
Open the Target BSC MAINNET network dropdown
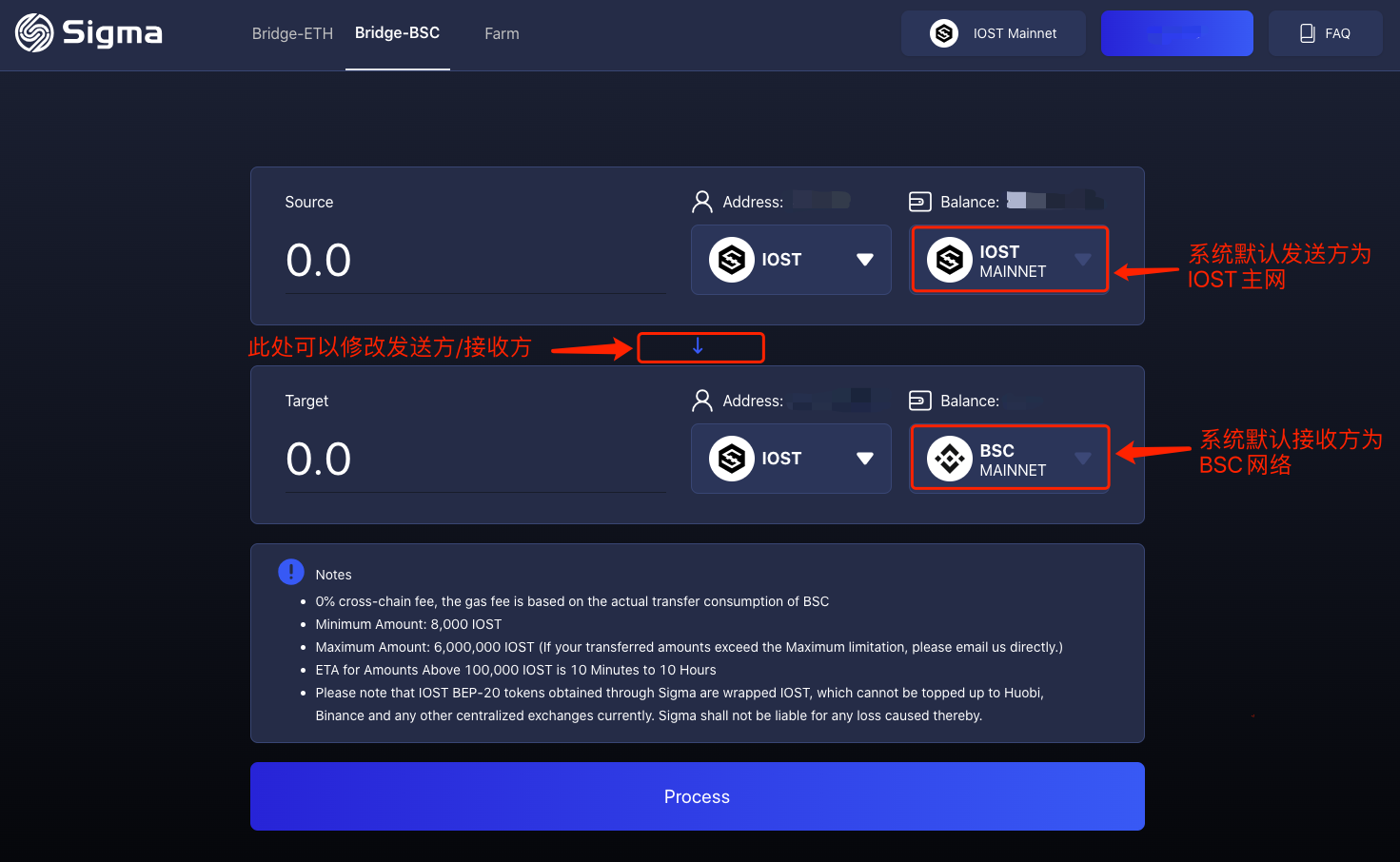pyautogui.click(x=1010, y=459)
